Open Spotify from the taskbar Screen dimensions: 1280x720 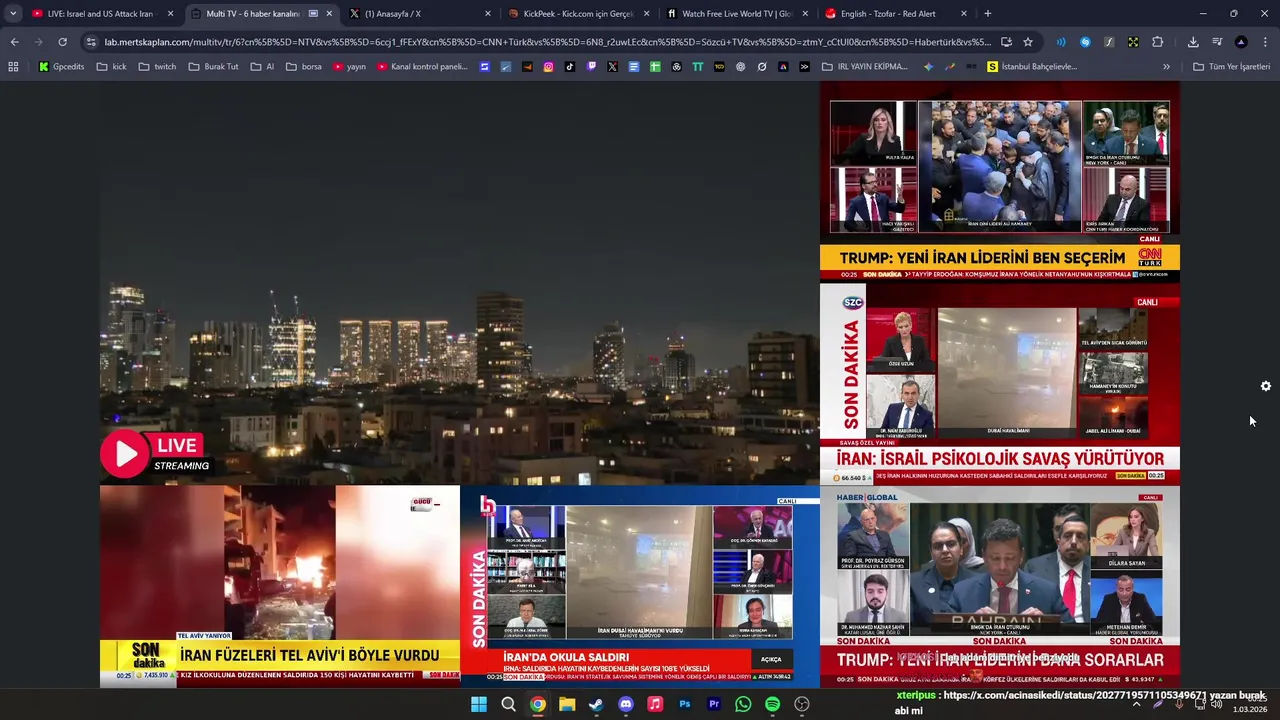coord(772,704)
